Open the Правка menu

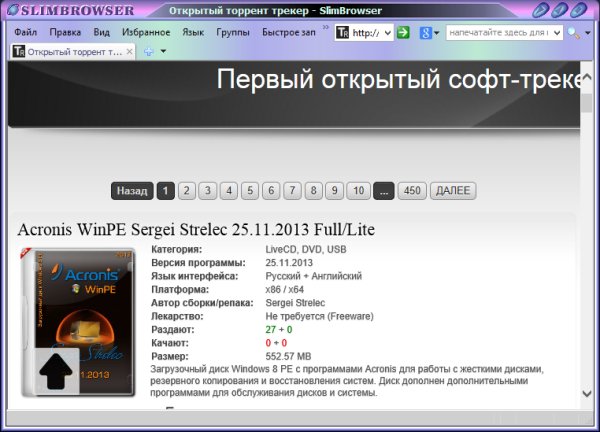65,33
